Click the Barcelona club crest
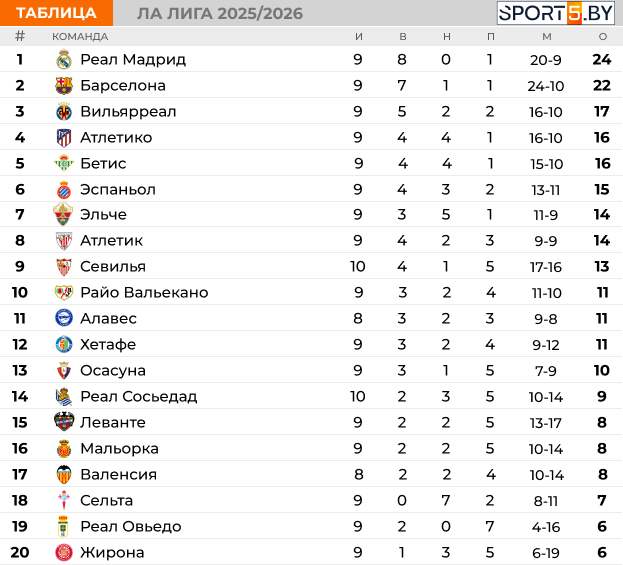The height and width of the screenshot is (565, 623). [x=64, y=86]
